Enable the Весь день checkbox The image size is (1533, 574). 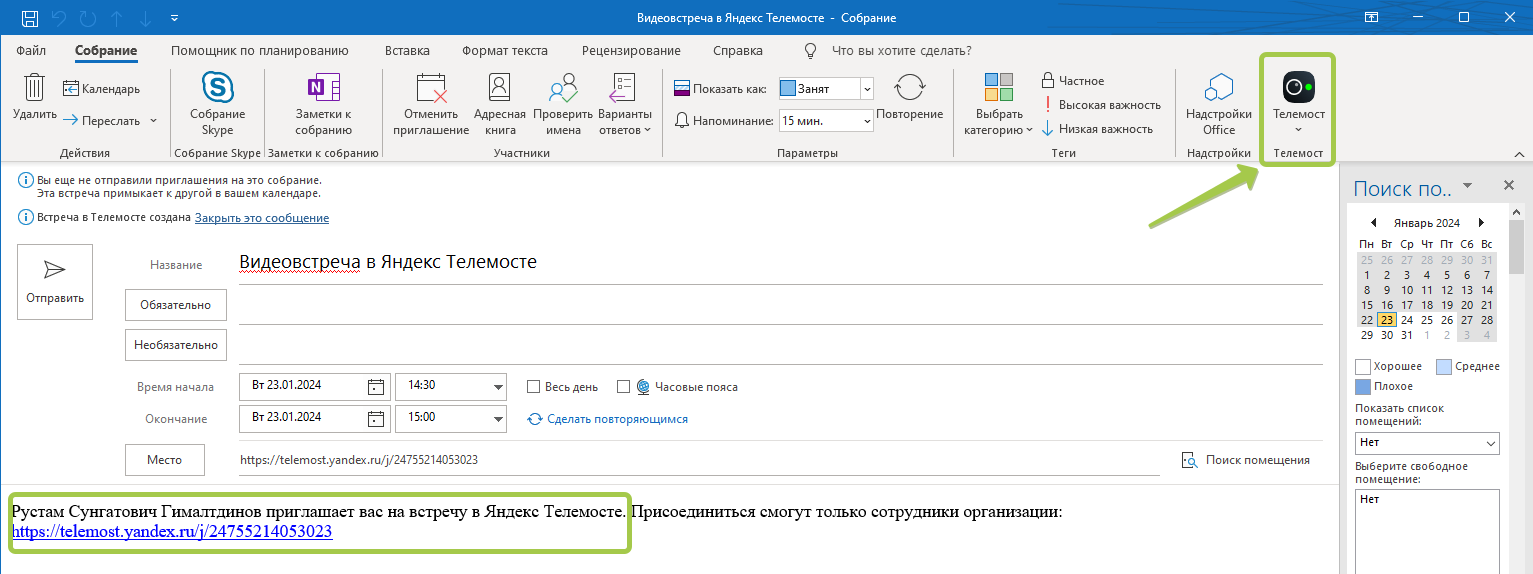(534, 387)
